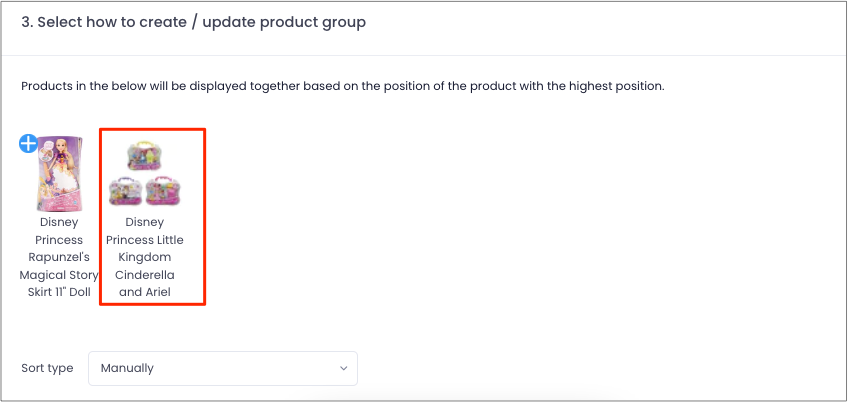Image resolution: width=848 pixels, height=402 pixels.
Task: Click the Little Kingdom Cinderella and Ariel title
Action: pyautogui.click(x=144, y=257)
